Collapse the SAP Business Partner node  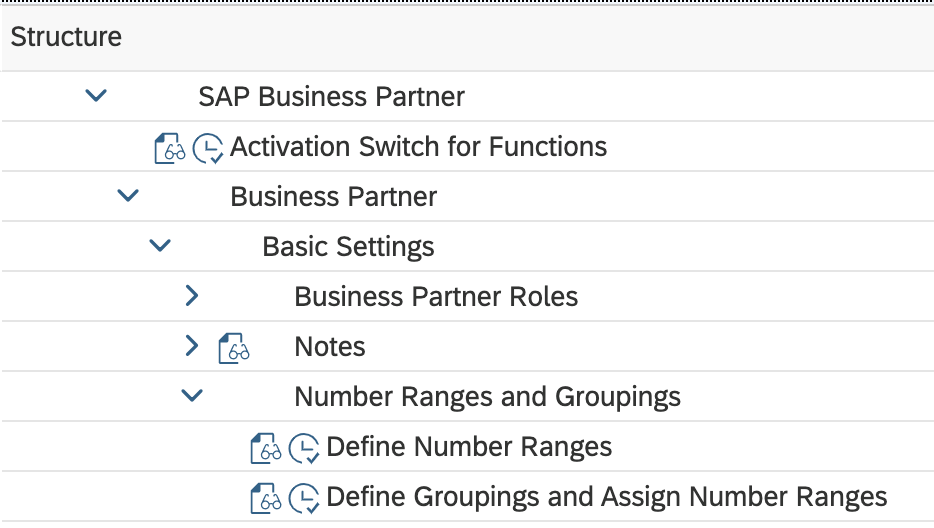(96, 97)
